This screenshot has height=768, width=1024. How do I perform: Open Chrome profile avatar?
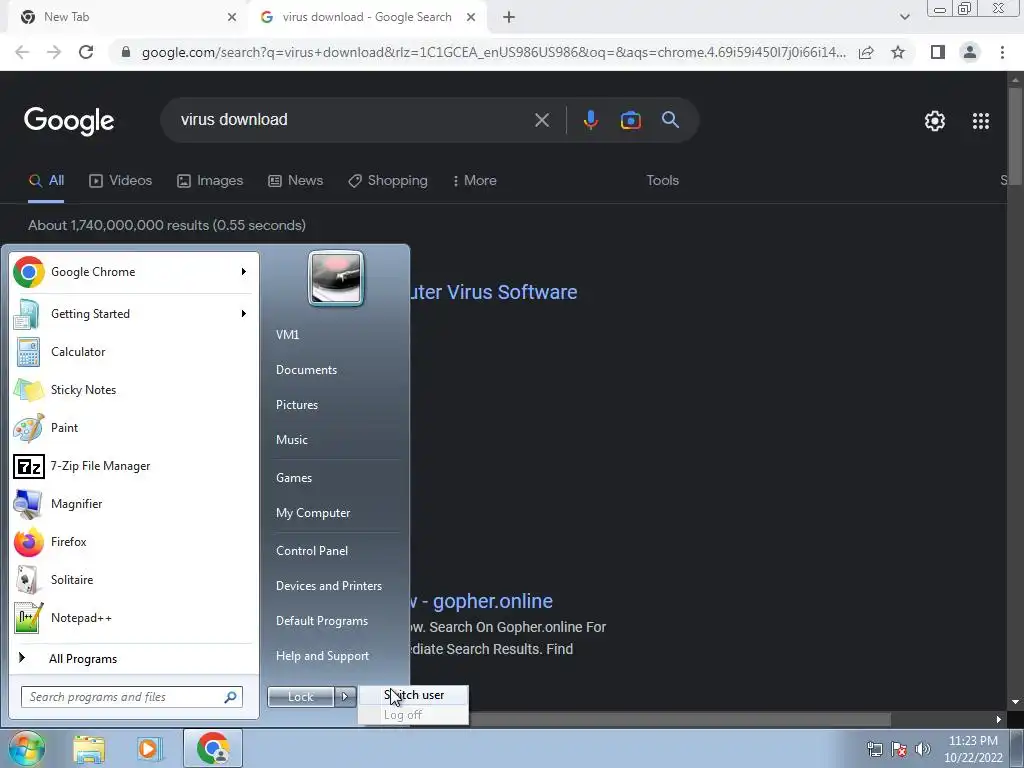click(x=970, y=52)
